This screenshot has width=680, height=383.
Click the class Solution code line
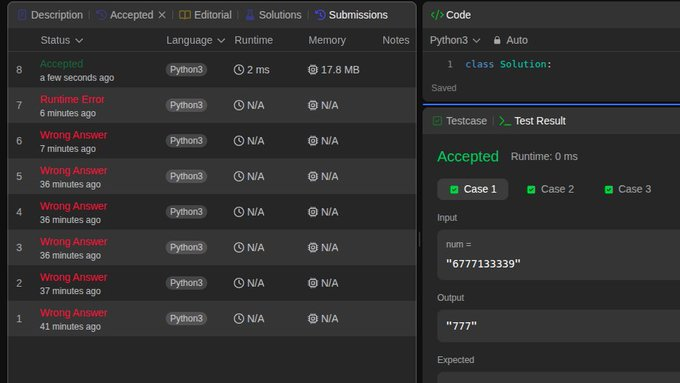tap(508, 64)
